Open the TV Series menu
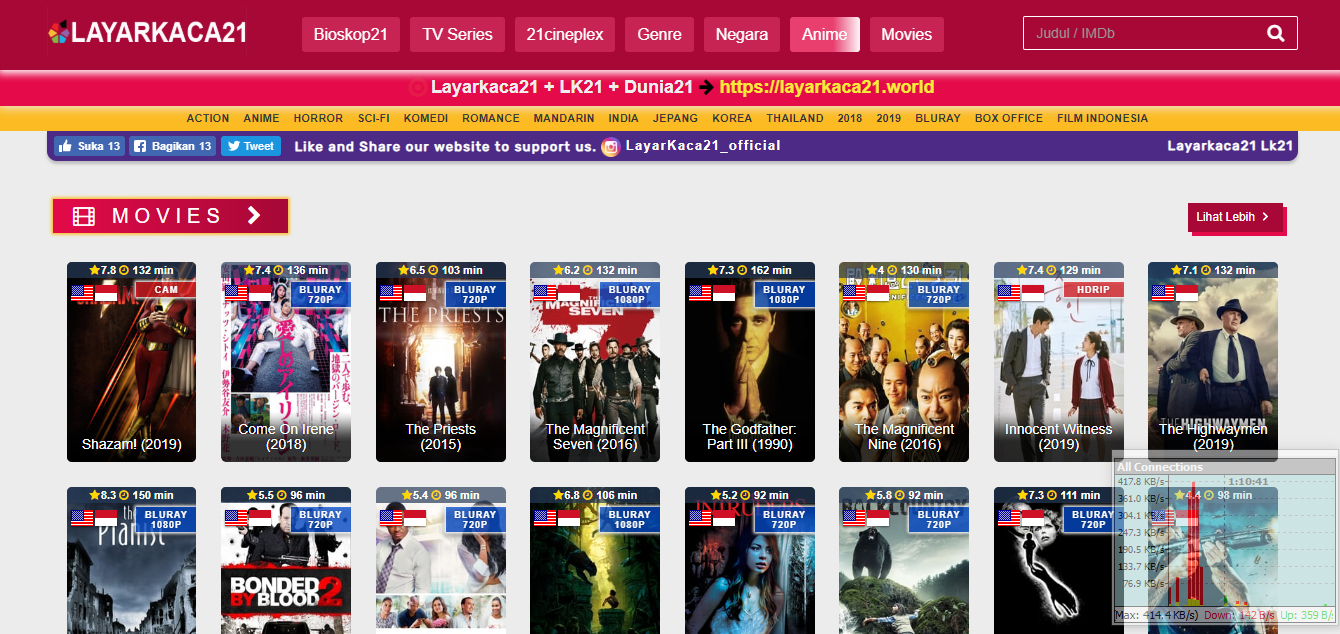Viewport: 1340px width, 634px height. [457, 34]
